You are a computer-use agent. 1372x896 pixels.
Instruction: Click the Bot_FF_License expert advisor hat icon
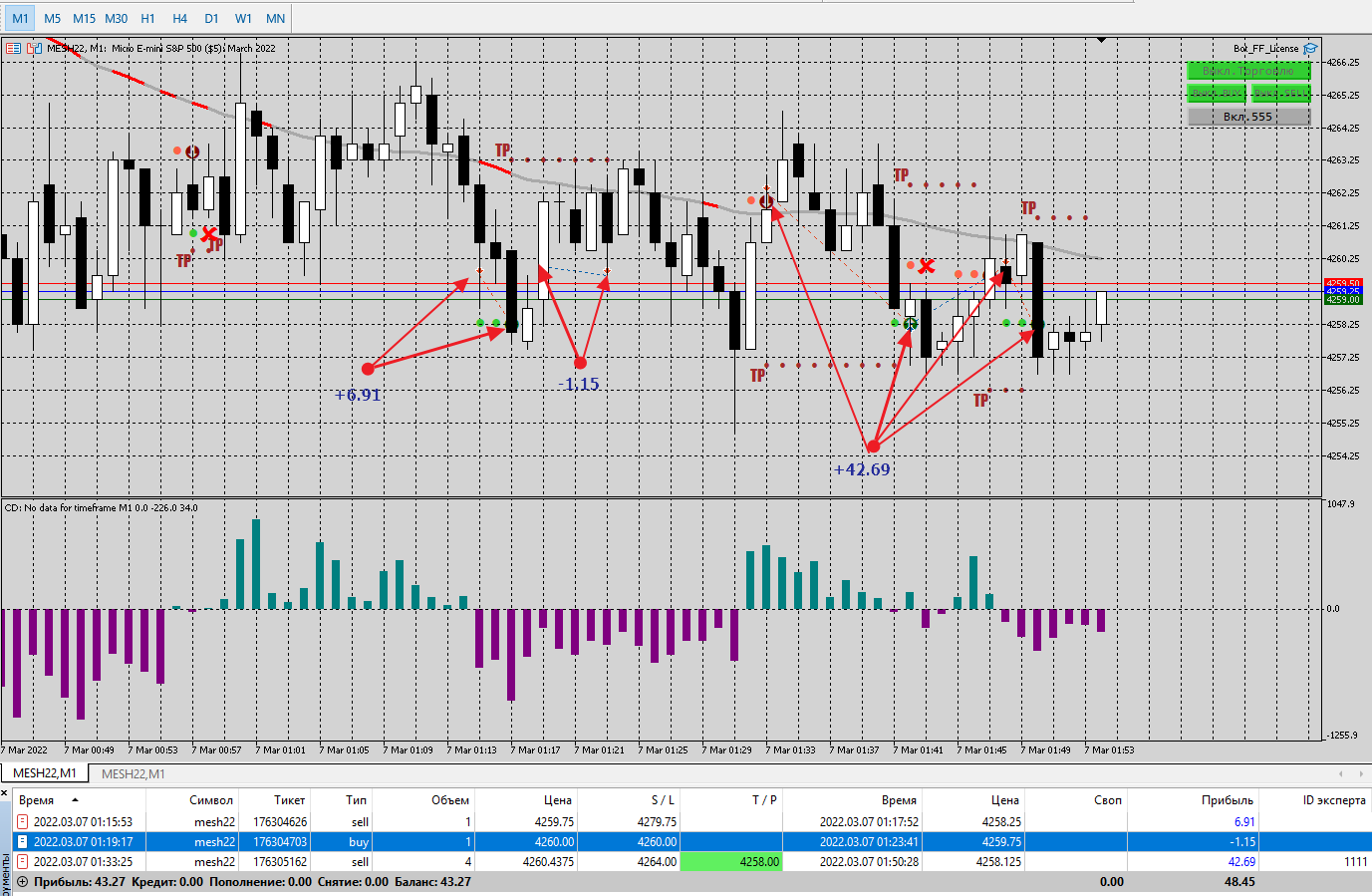[1310, 48]
